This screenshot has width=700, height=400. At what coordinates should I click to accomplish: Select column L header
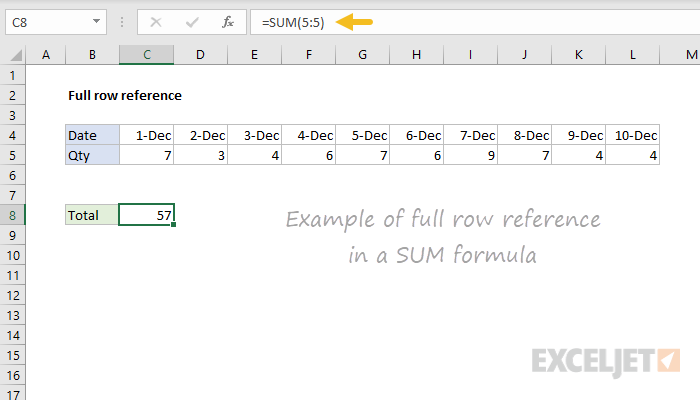[633, 55]
